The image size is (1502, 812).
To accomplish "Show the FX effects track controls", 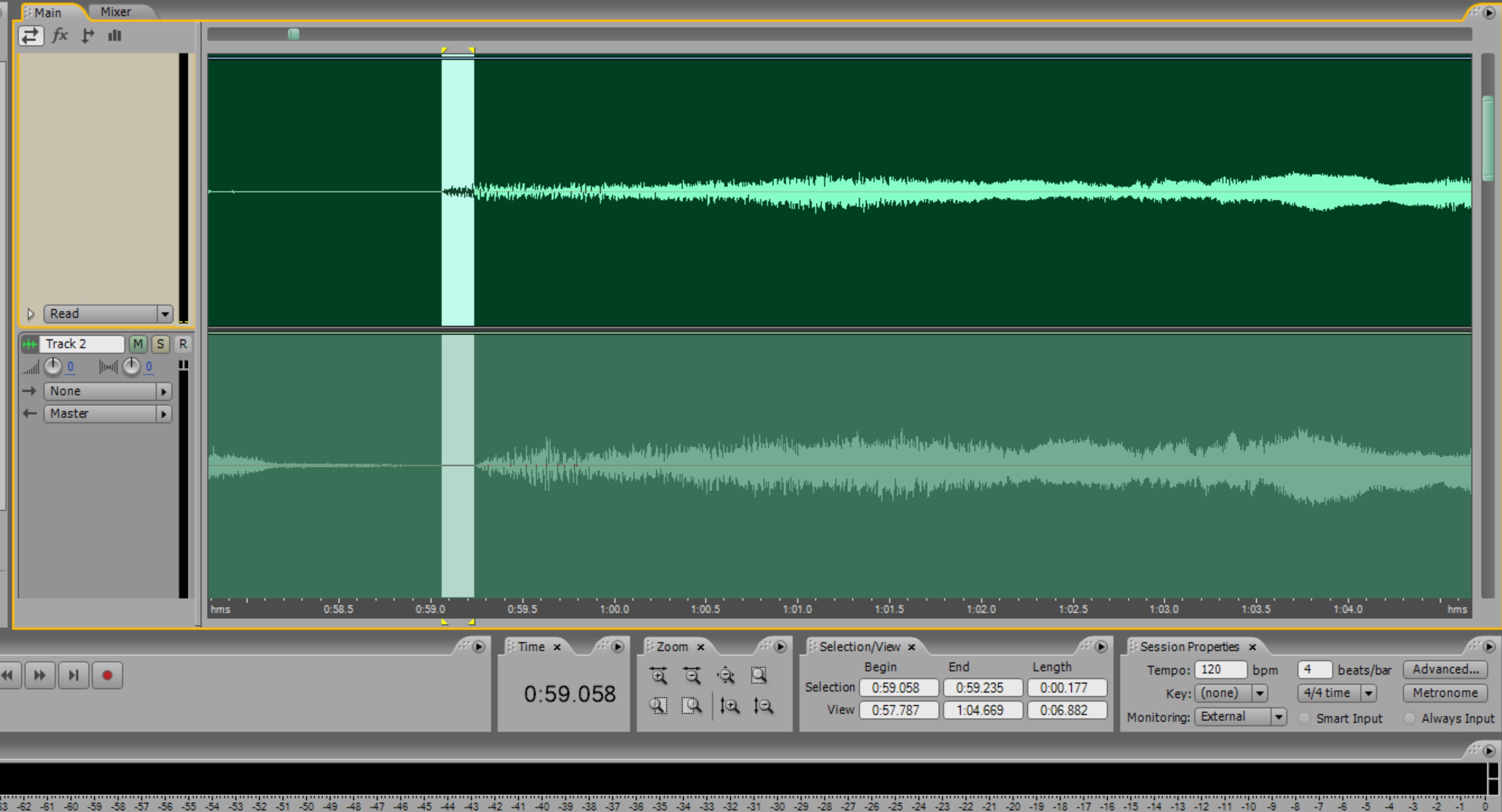I will tap(60, 35).
